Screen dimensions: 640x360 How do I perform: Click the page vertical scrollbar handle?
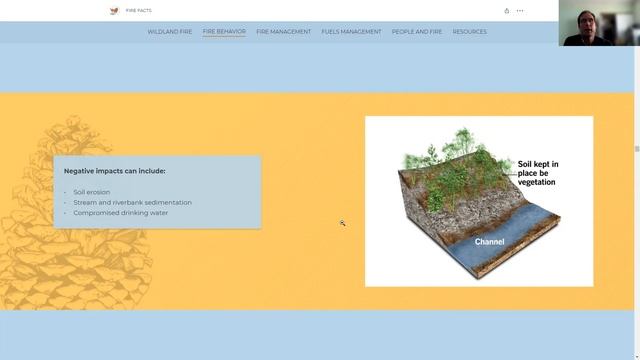637,149
